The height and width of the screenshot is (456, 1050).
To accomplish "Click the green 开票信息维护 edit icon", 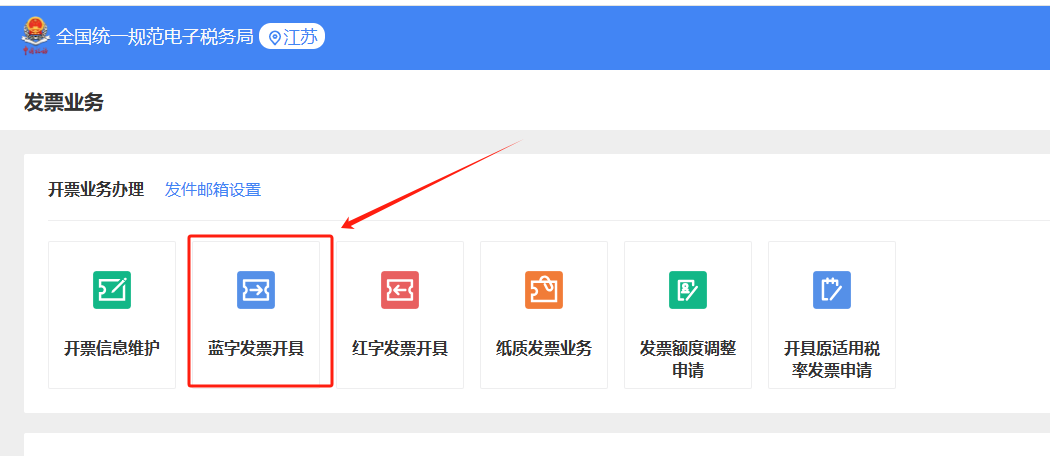I will click(112, 290).
